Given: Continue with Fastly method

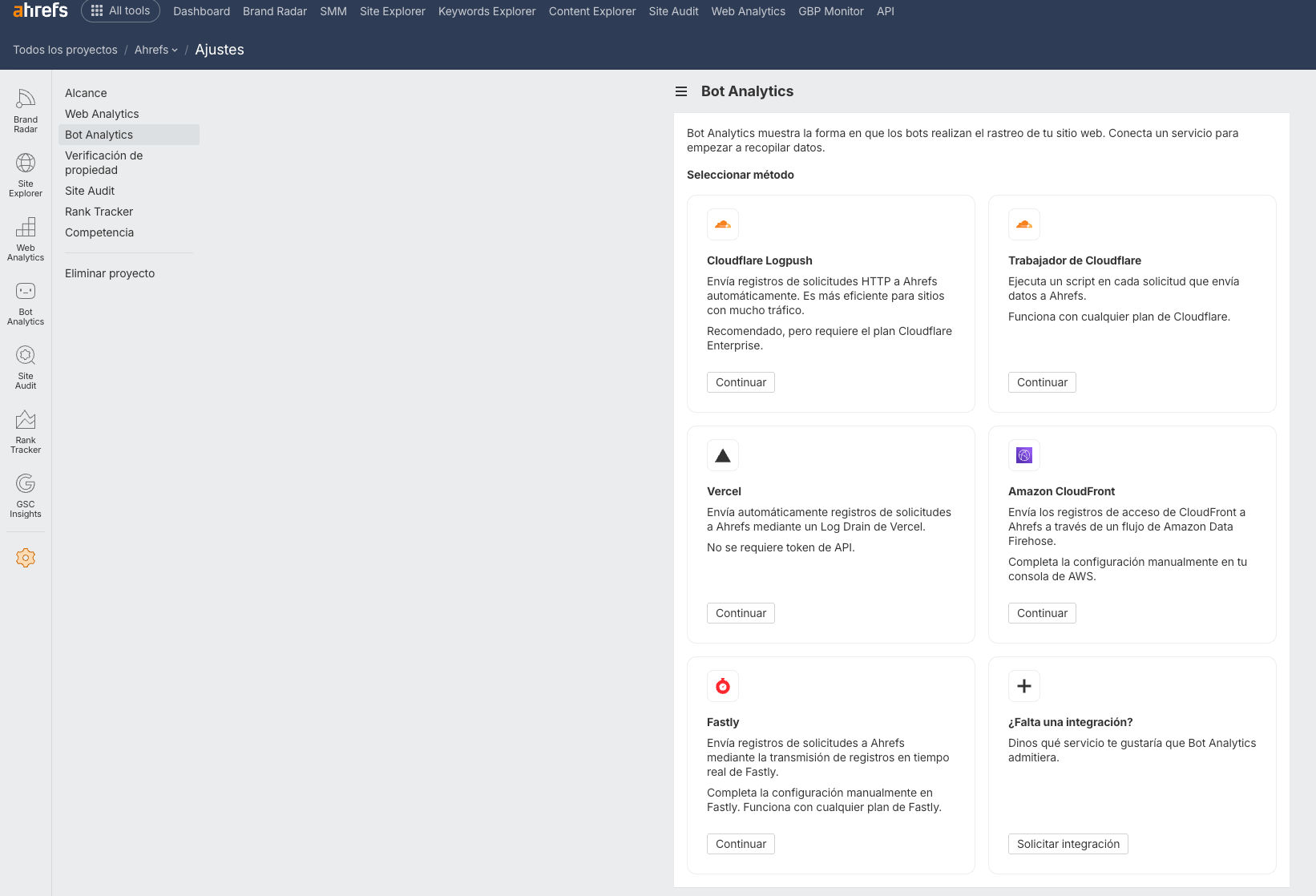Looking at the screenshot, I should (741, 844).
